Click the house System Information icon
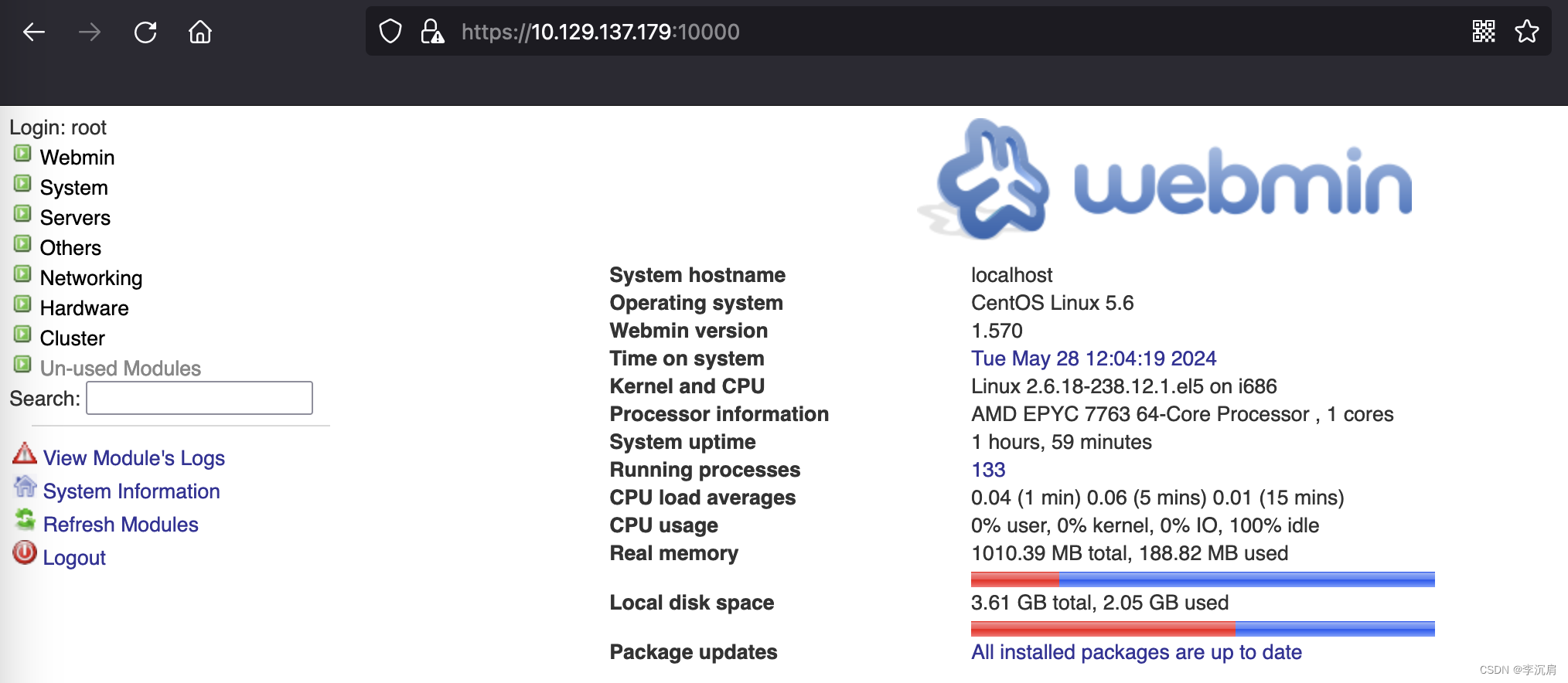This screenshot has height=683, width=1568. (x=25, y=486)
